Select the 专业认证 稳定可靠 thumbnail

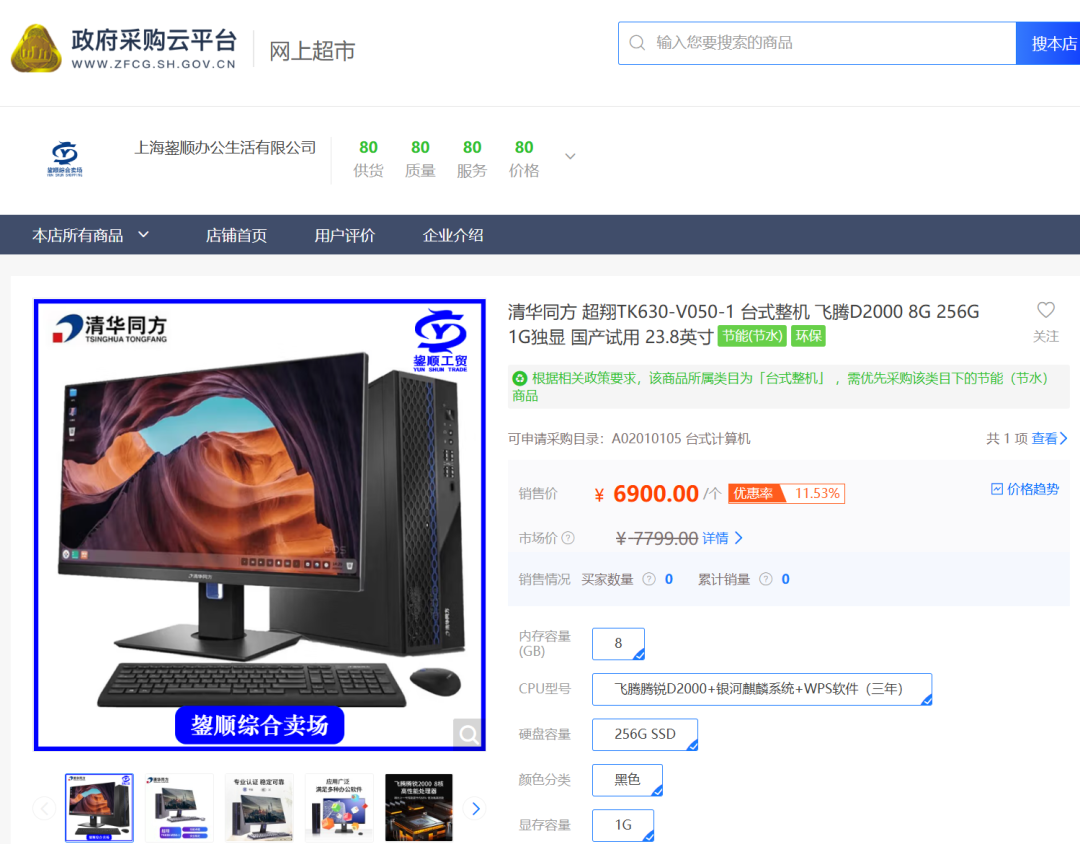point(259,807)
